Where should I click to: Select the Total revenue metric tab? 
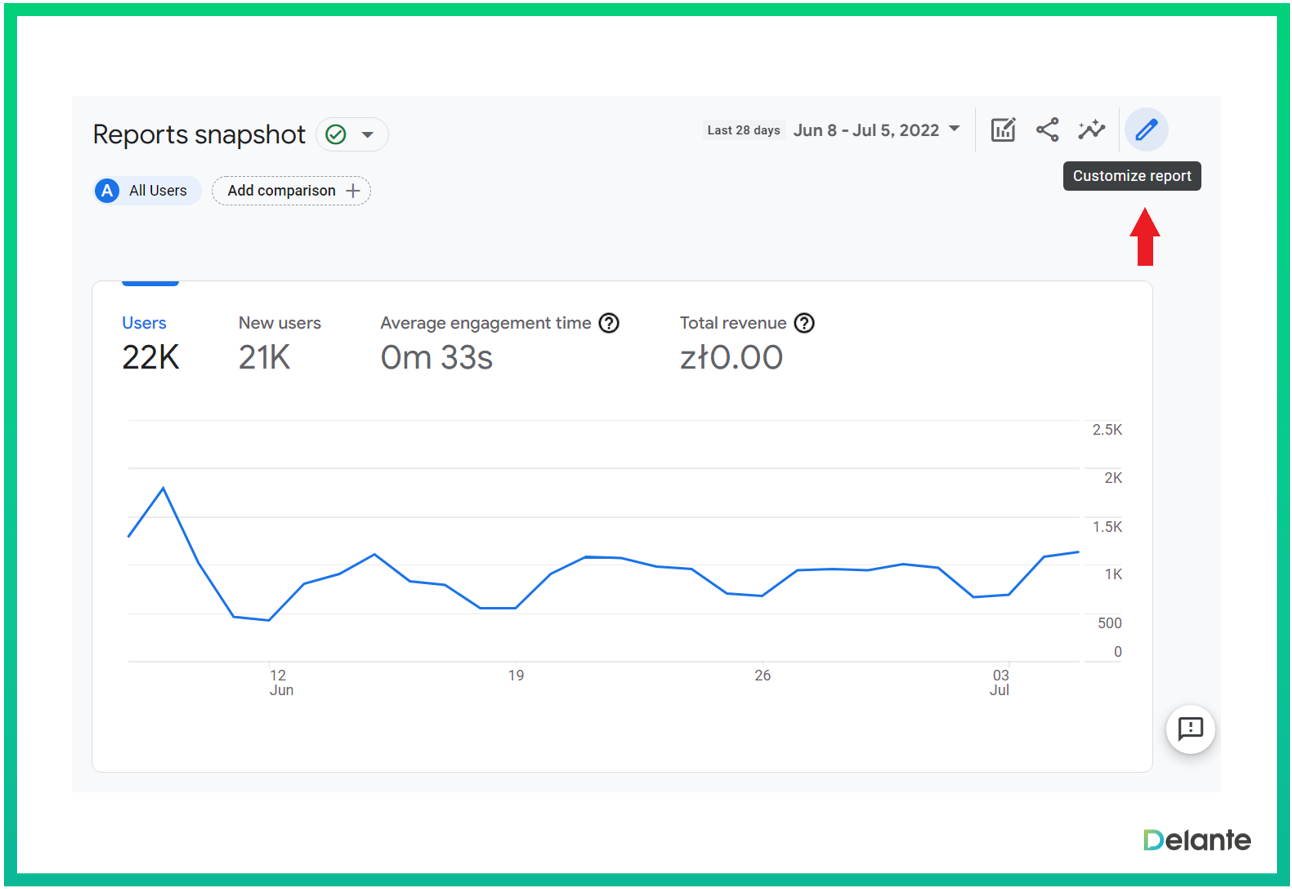click(733, 323)
